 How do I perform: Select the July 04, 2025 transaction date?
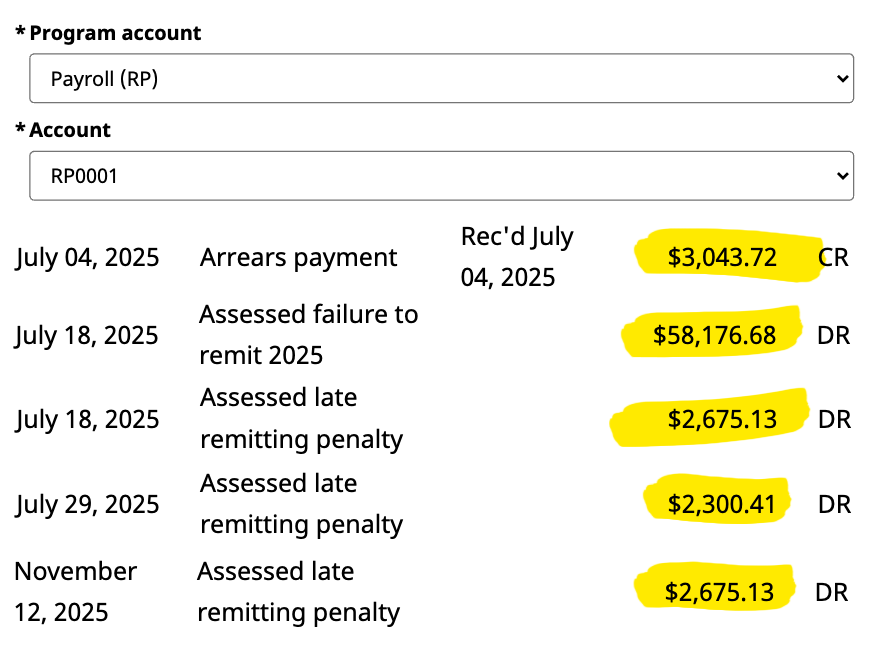click(x=87, y=257)
